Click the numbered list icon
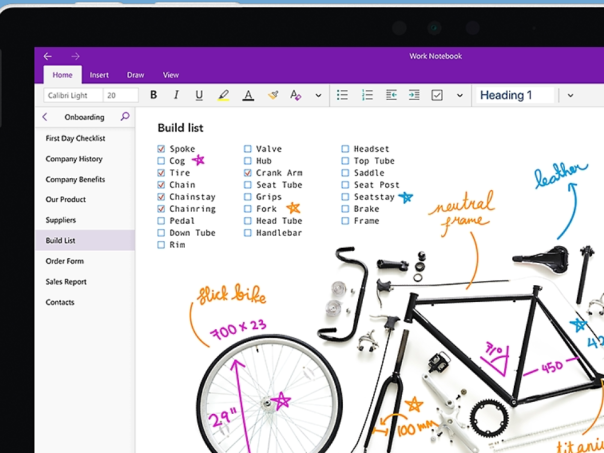The height and width of the screenshot is (453, 604). [367, 95]
